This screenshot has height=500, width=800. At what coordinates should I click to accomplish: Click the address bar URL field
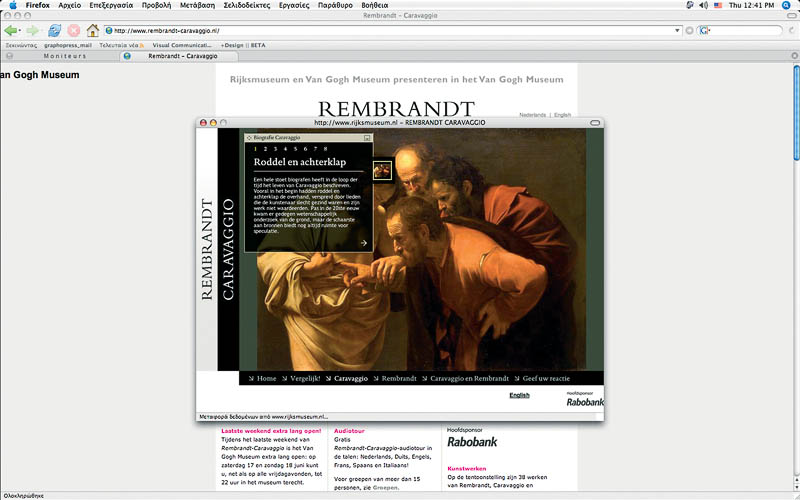tap(393, 31)
